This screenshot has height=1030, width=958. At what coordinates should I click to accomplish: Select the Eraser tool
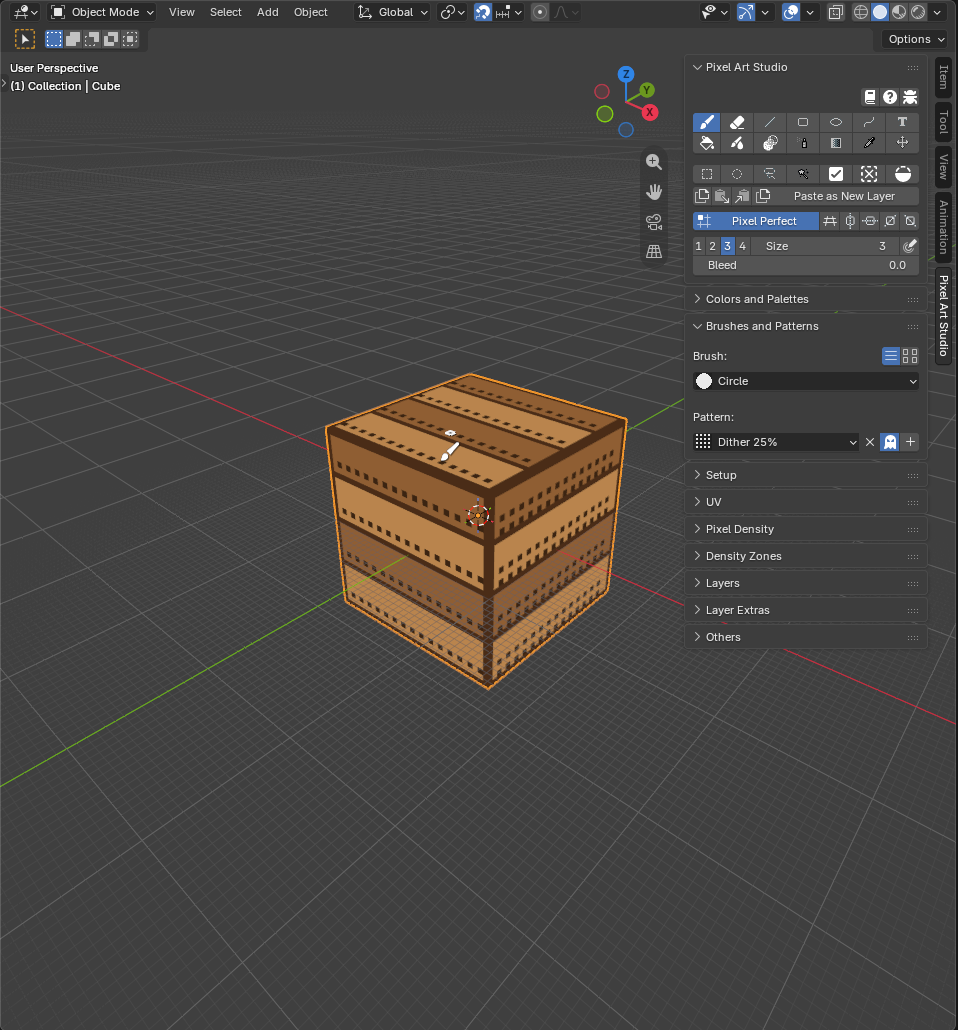click(737, 122)
